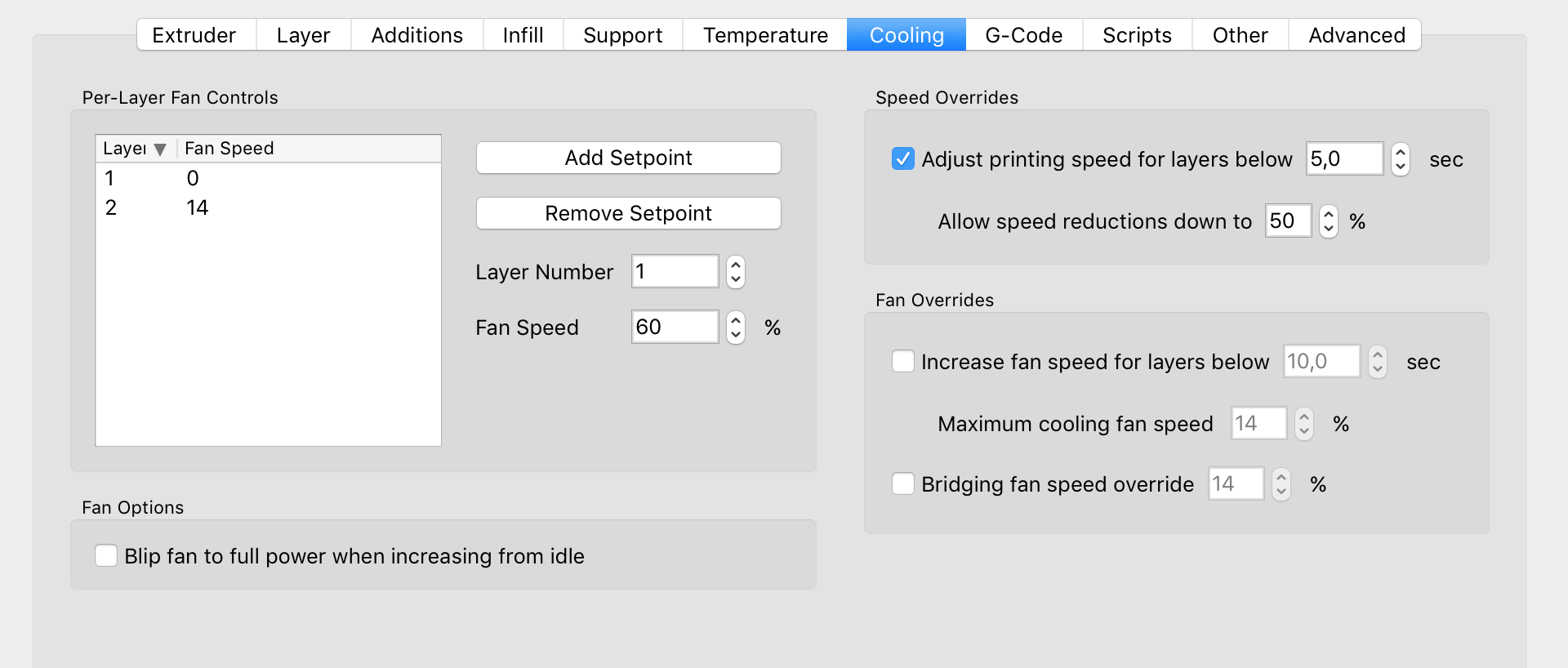The image size is (1568, 668).
Task: Click into the Layer Number input field
Action: (x=674, y=271)
